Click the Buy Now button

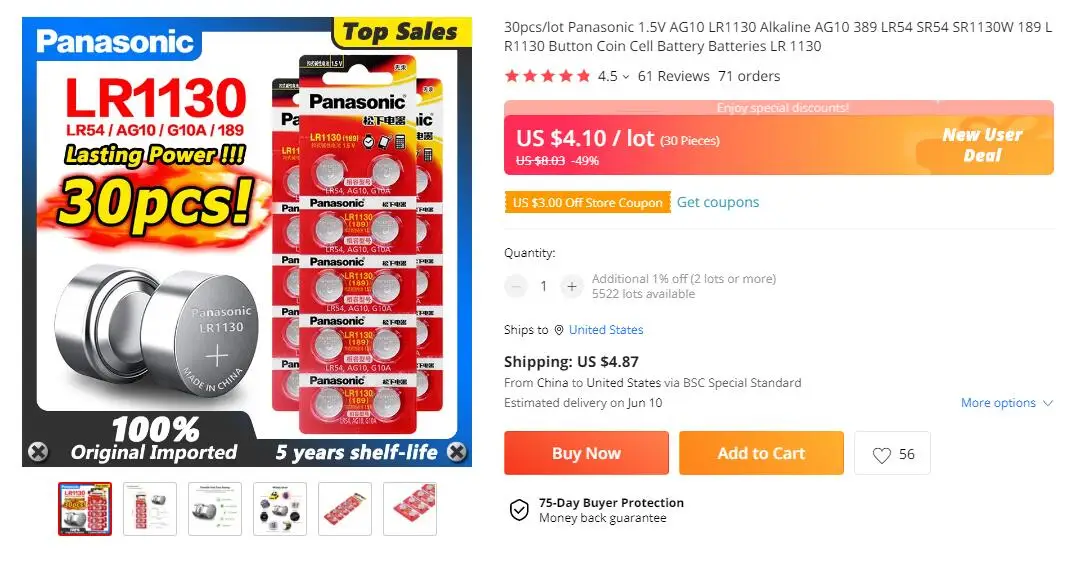point(586,453)
